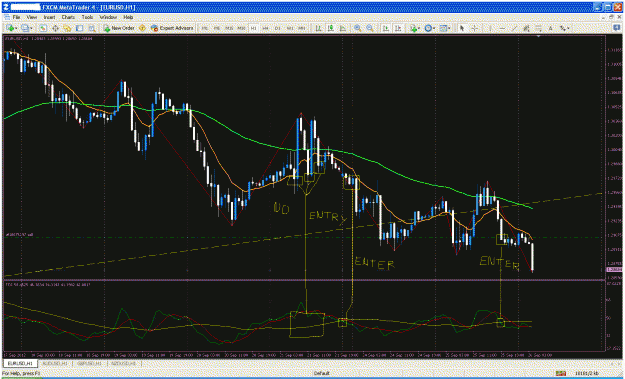Select the Line Chart icon

pyautogui.click(x=343, y=28)
